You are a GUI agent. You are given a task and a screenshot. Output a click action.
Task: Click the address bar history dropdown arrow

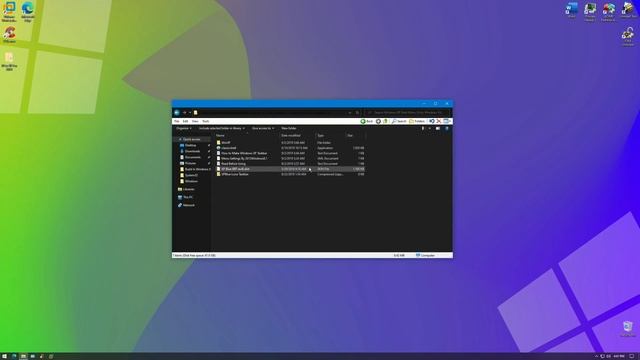350,112
